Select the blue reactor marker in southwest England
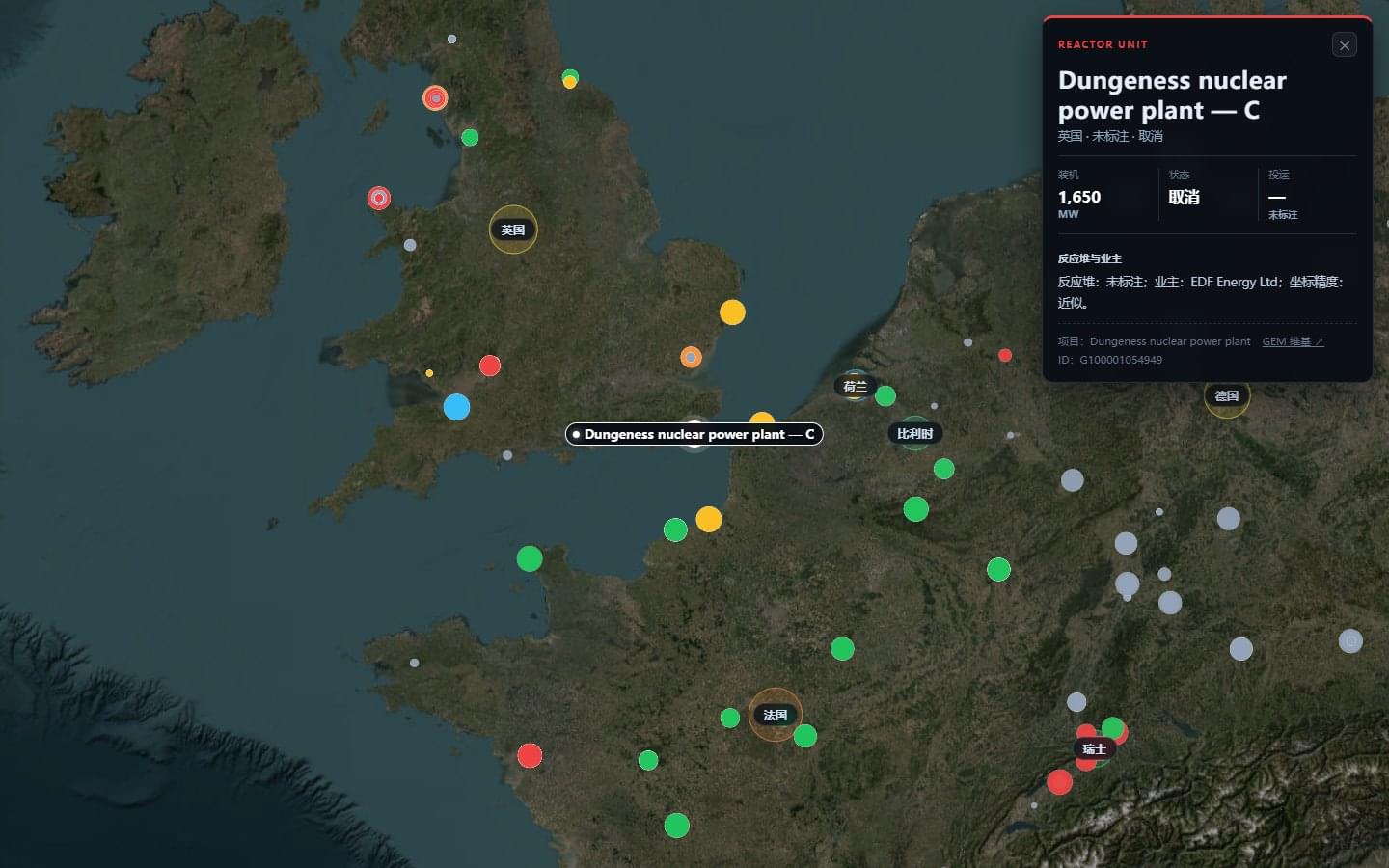This screenshot has width=1389, height=868. click(x=456, y=407)
